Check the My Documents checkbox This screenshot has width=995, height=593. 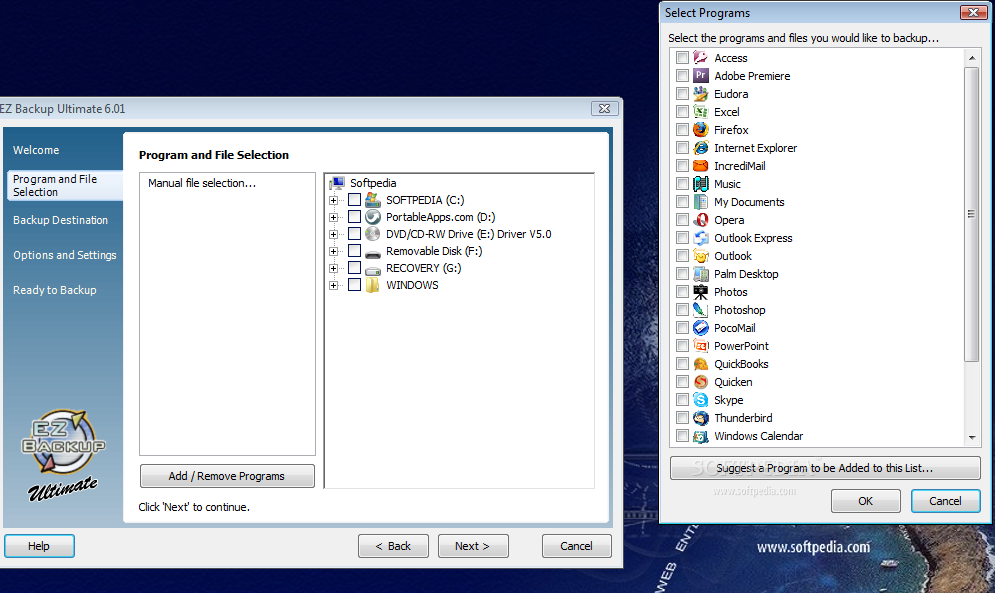682,202
